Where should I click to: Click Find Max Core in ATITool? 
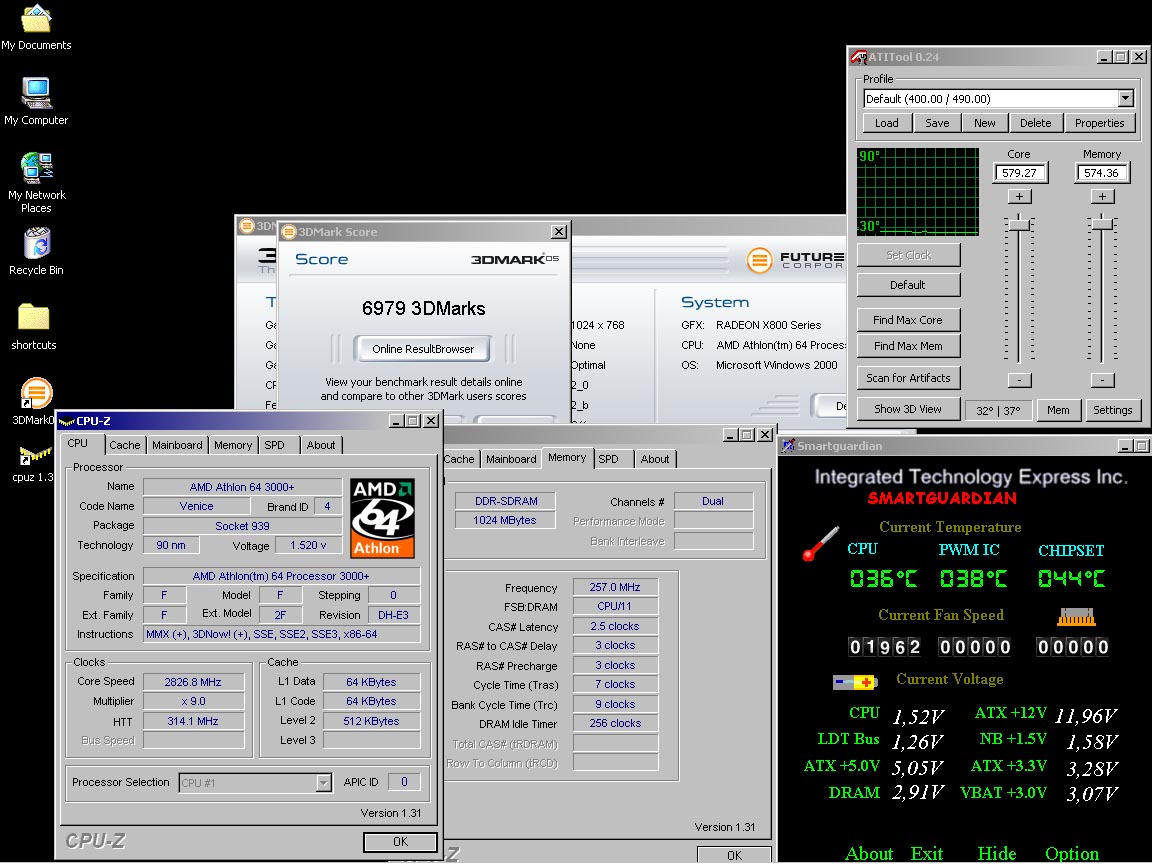(x=908, y=320)
